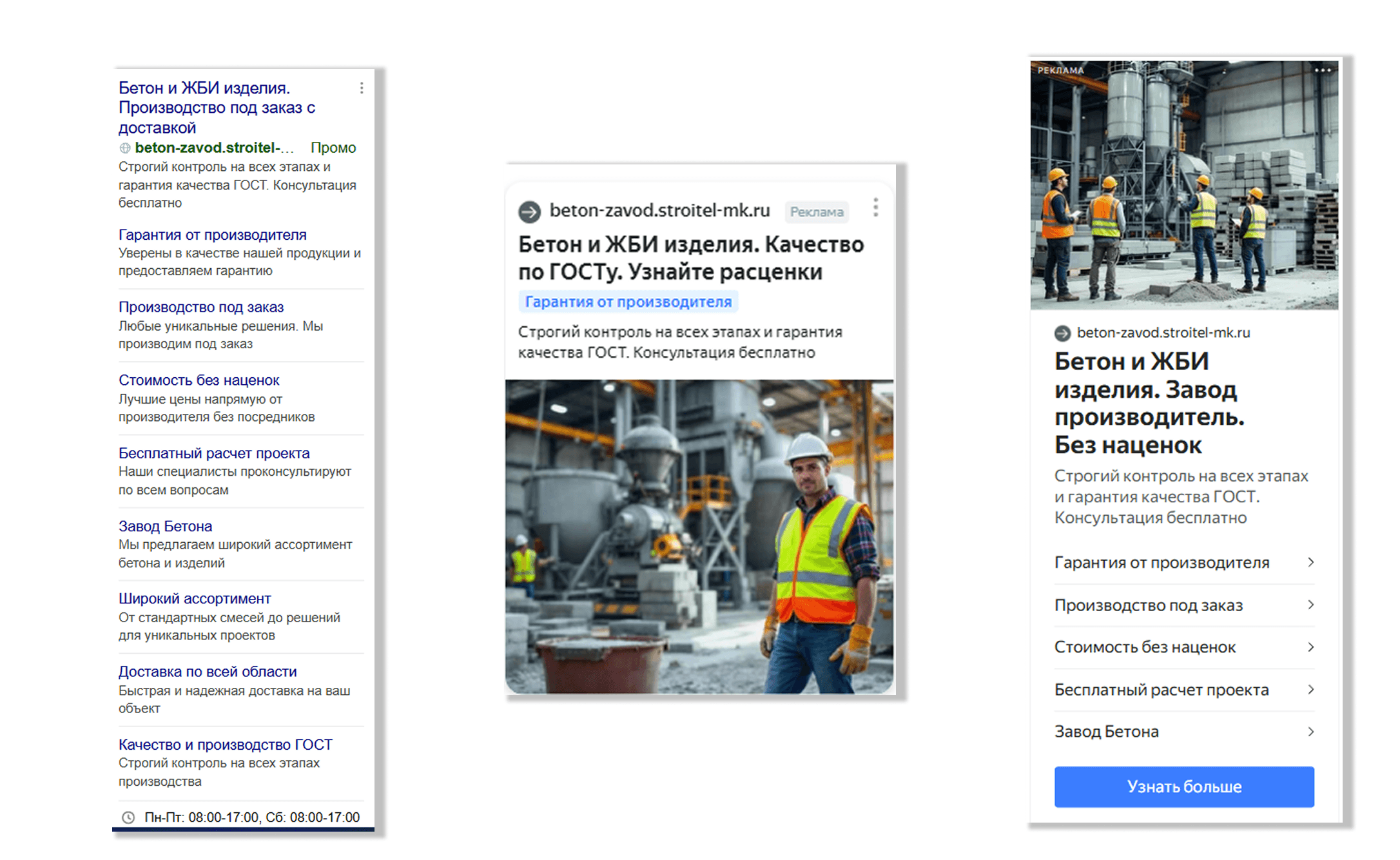
Task: Open the vertical dots menu on middle ad card
Action: pyautogui.click(x=875, y=208)
